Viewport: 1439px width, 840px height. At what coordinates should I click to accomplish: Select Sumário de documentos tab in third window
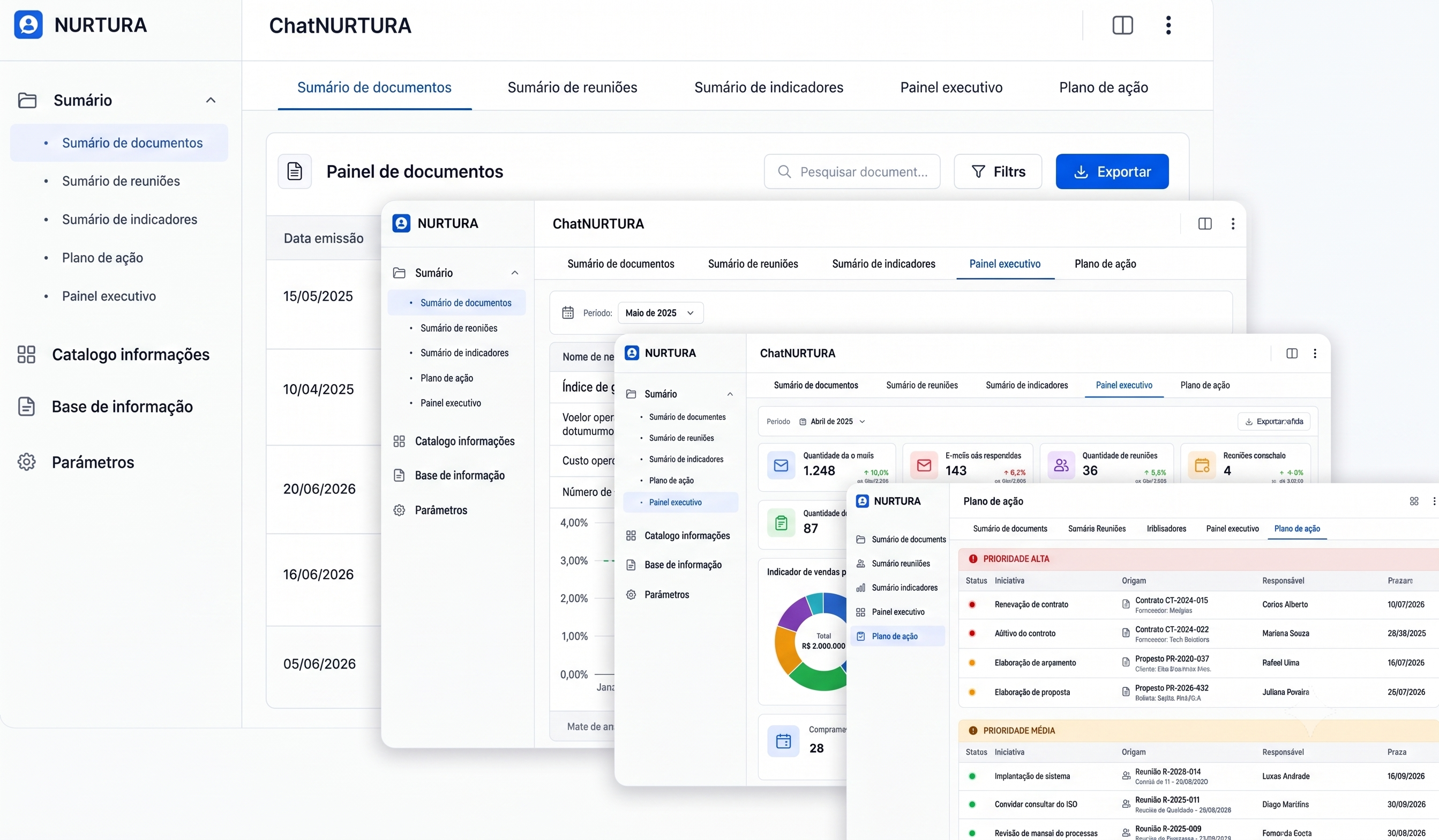[x=815, y=386]
